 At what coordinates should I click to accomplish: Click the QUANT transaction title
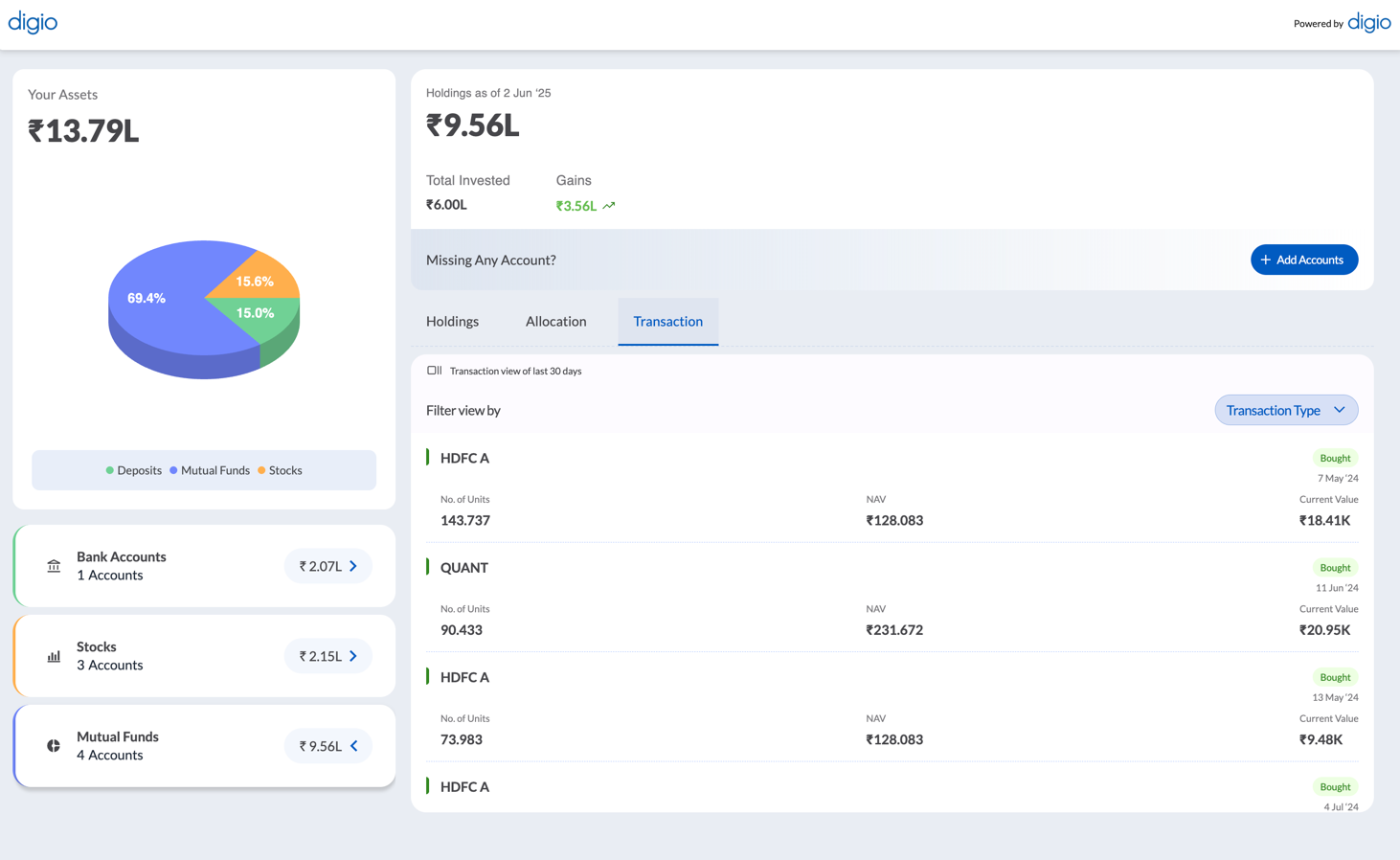point(464,568)
